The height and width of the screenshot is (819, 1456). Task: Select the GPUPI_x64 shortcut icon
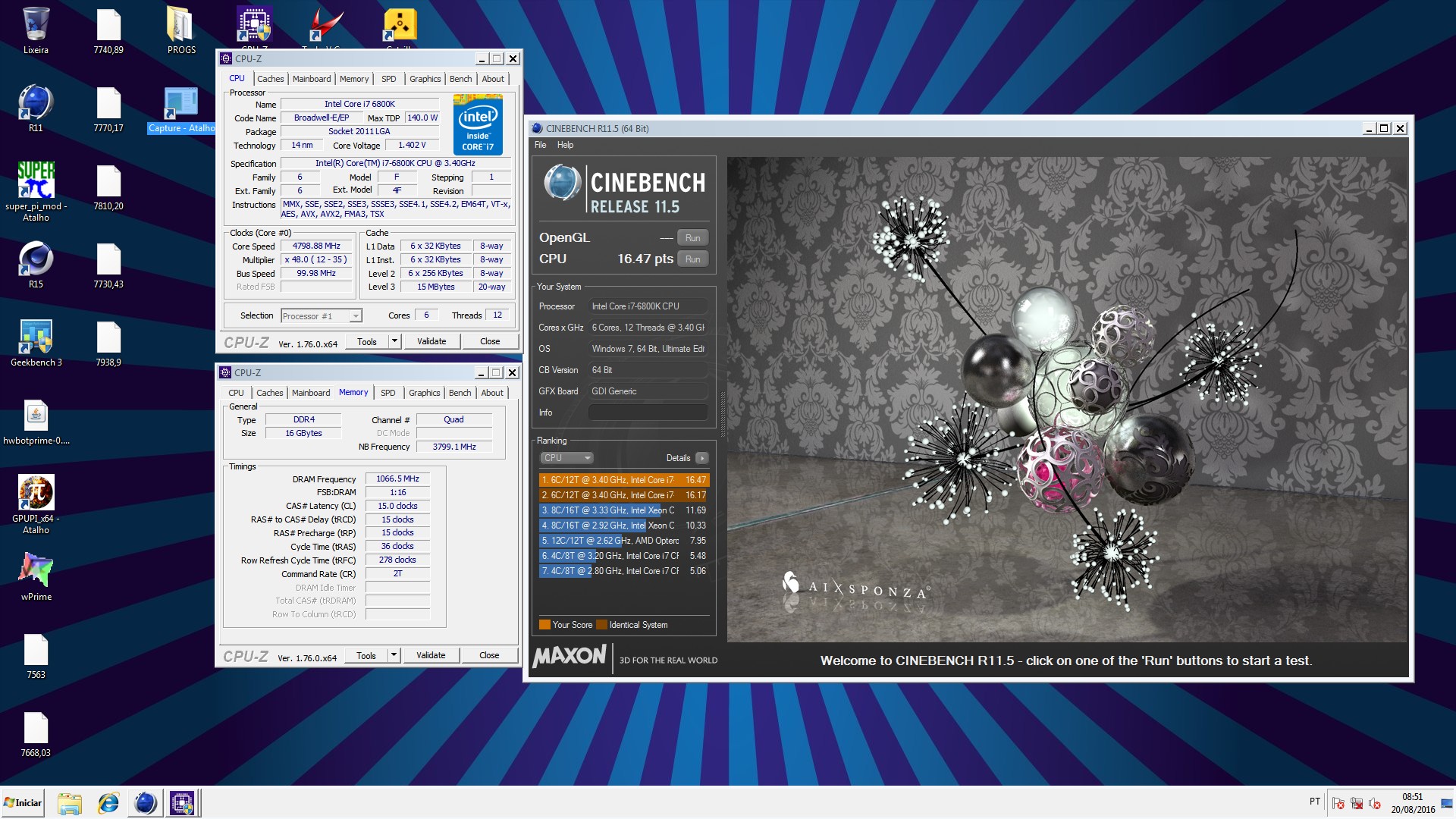[36, 493]
